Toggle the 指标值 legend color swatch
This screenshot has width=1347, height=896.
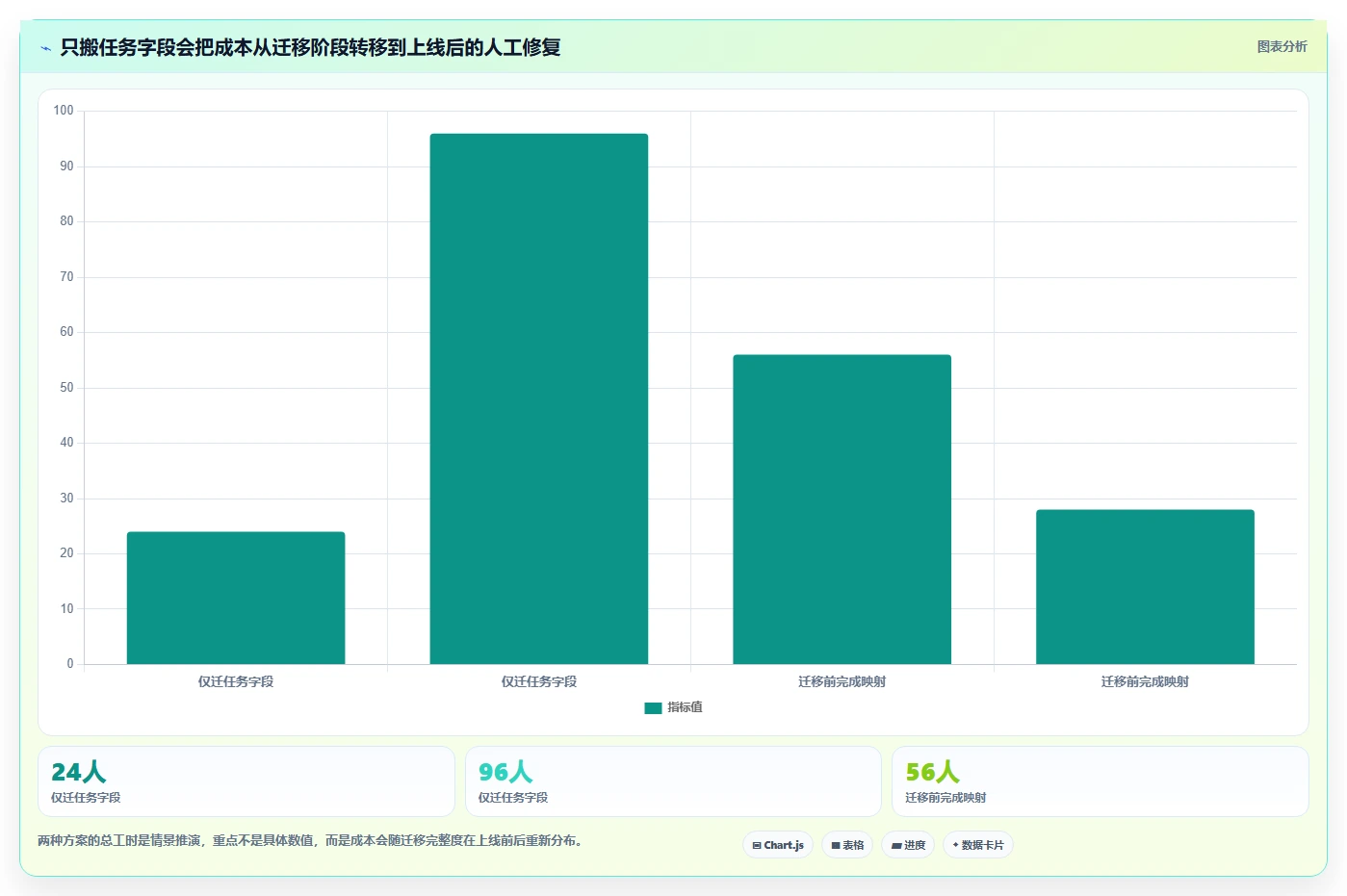[653, 707]
